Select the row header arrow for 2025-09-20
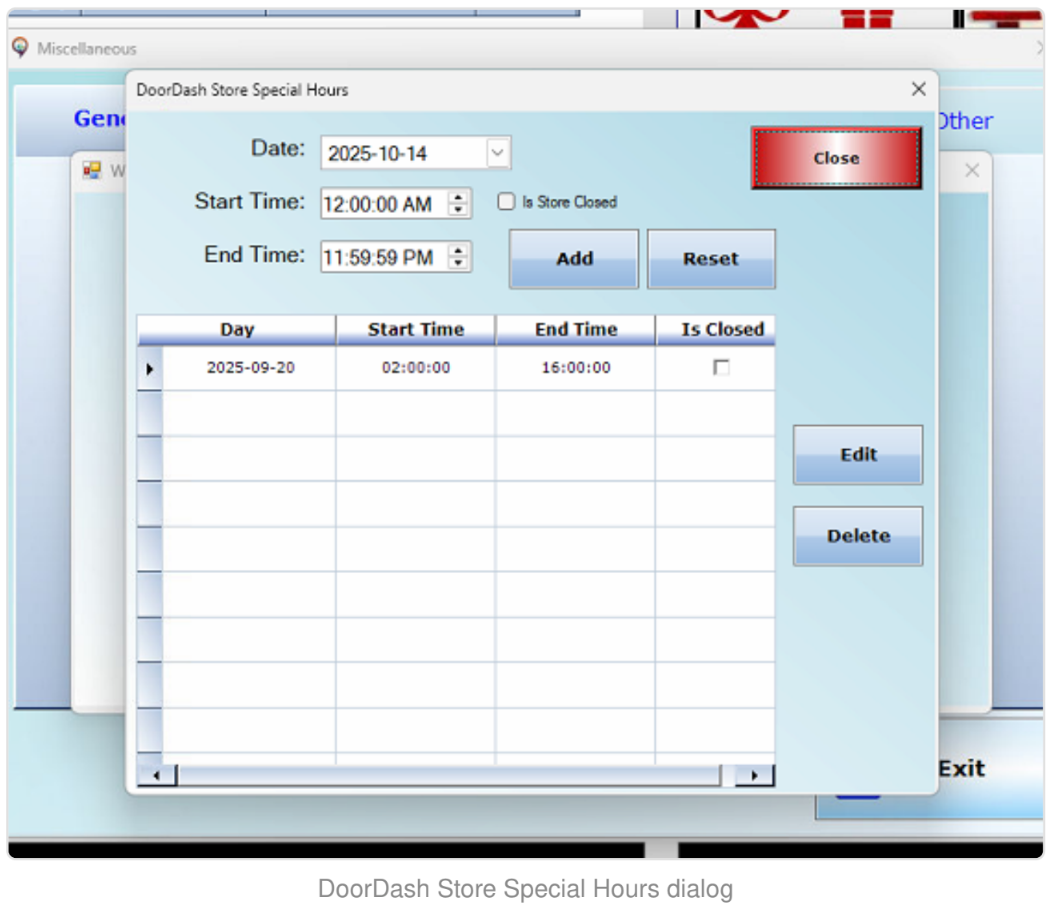This screenshot has width=1051, height=910. pyautogui.click(x=149, y=369)
